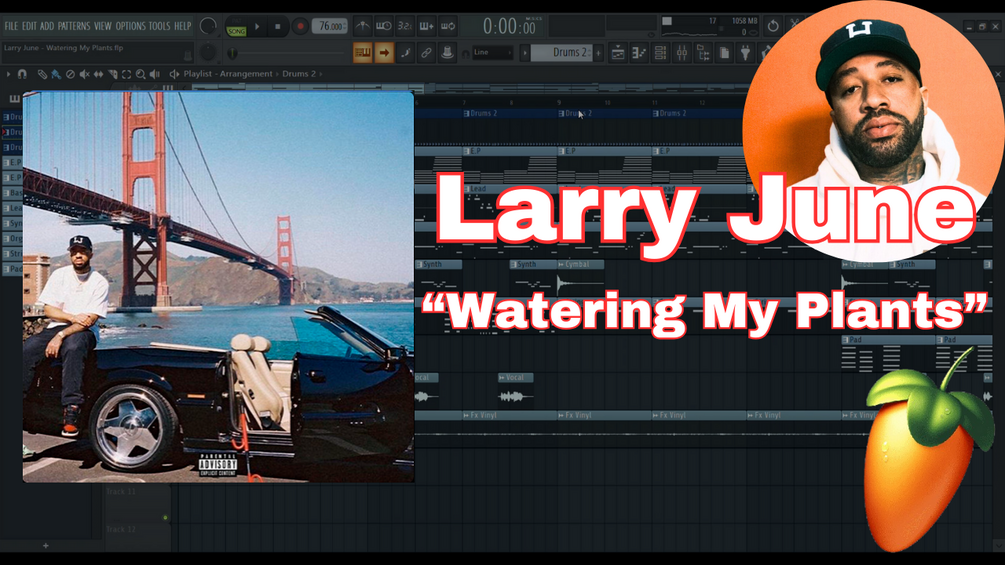
Task: Adjust the master volume knob
Action: [208, 26]
